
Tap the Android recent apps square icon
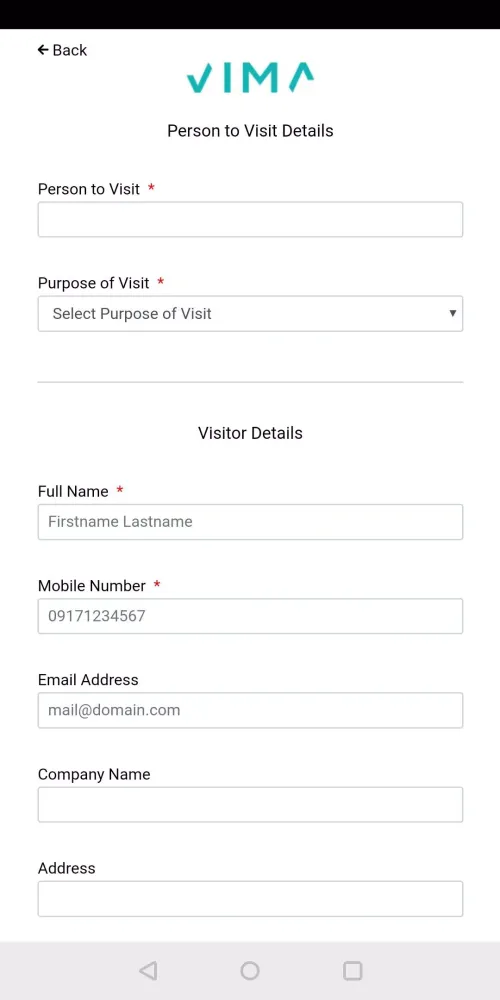coord(353,971)
